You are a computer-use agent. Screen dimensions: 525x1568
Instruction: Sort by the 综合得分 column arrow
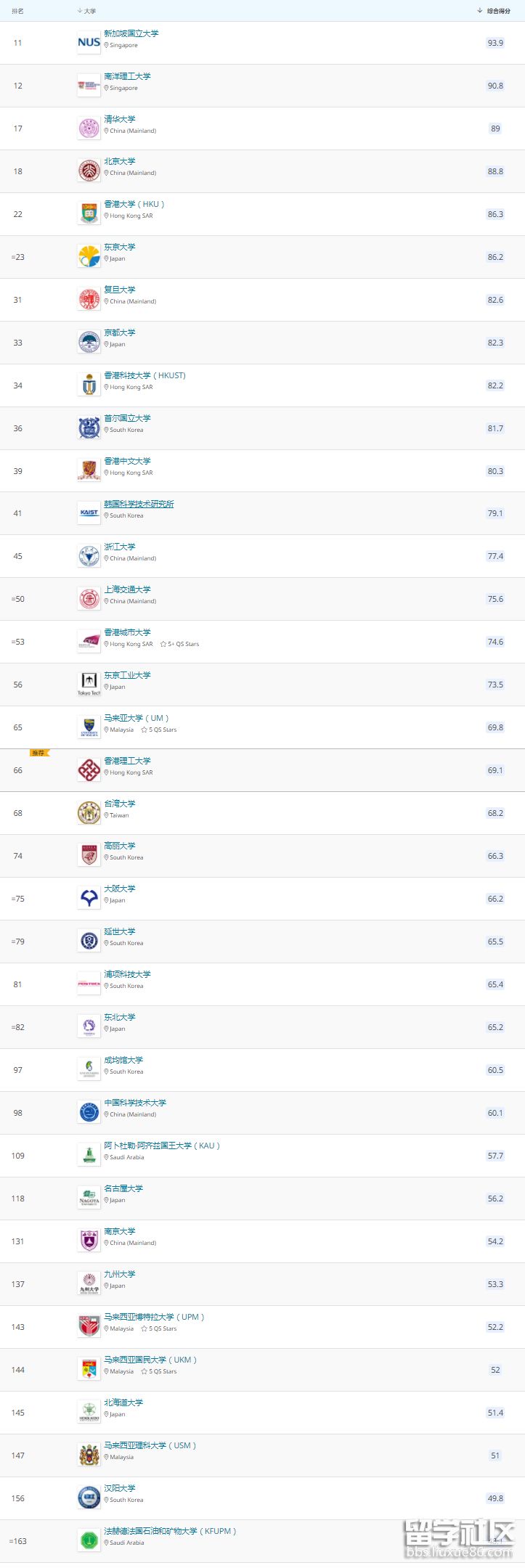coord(480,11)
